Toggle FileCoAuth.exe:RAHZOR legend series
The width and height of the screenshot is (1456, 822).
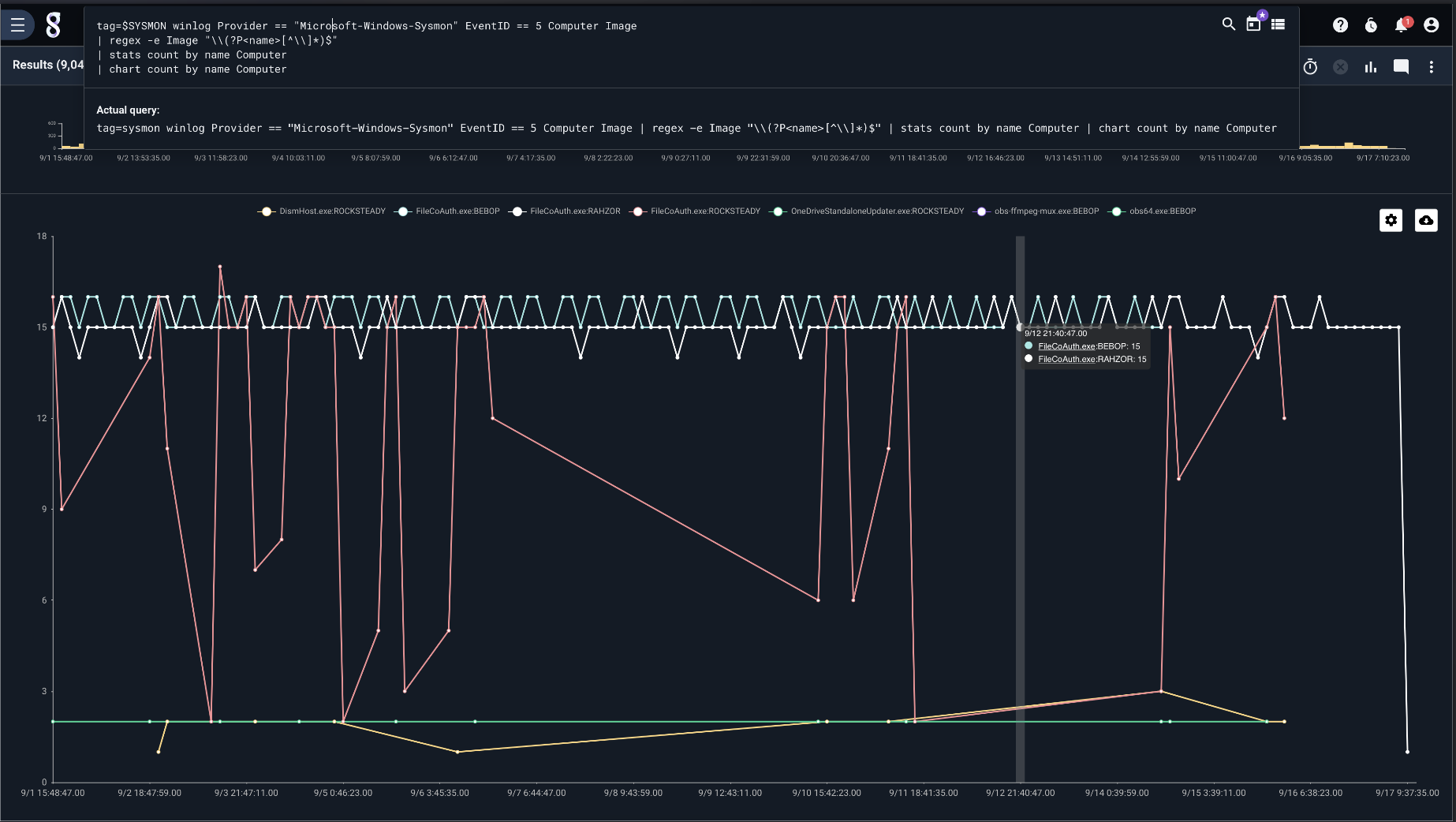[x=565, y=211]
